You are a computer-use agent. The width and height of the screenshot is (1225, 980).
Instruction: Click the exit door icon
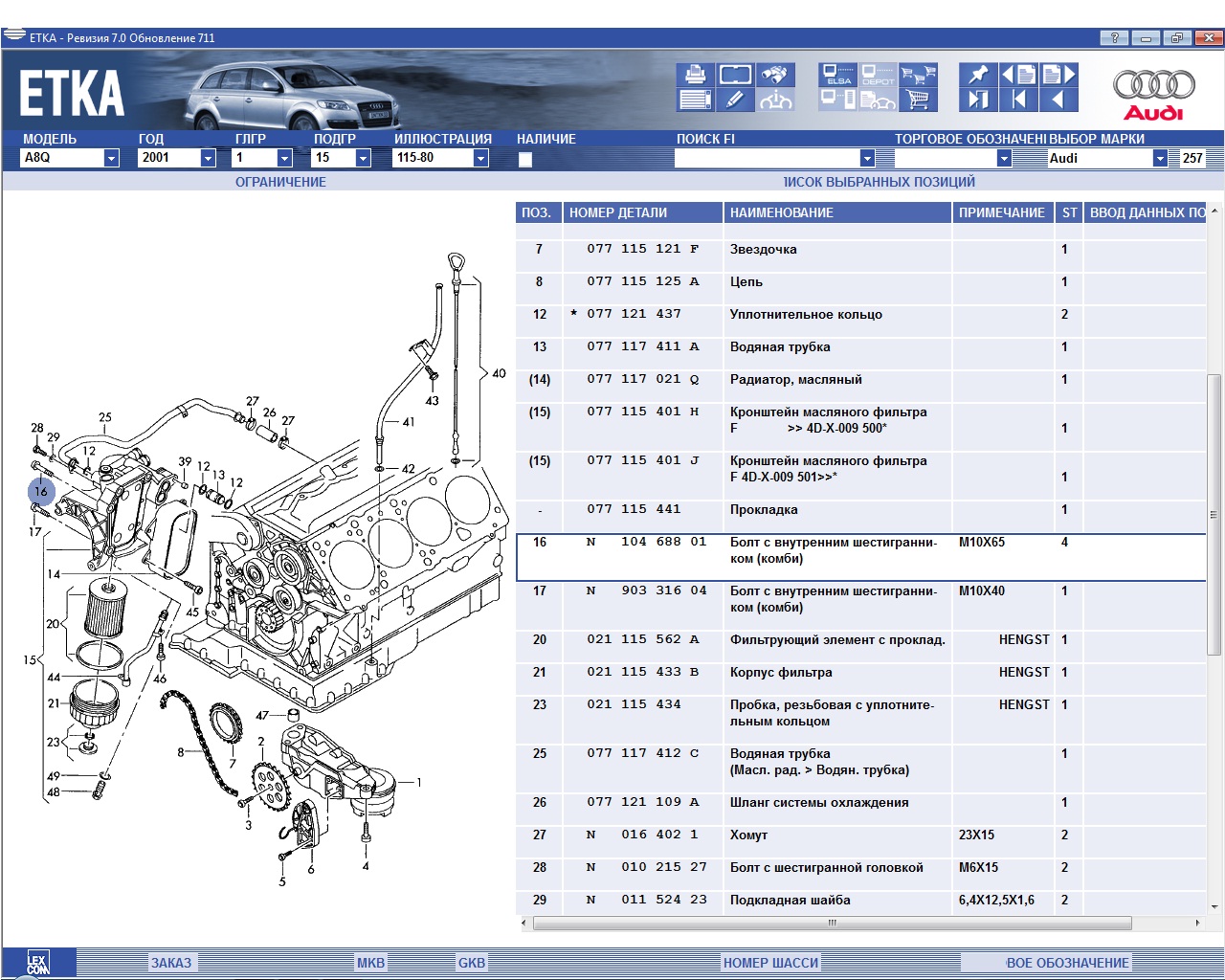[x=978, y=100]
